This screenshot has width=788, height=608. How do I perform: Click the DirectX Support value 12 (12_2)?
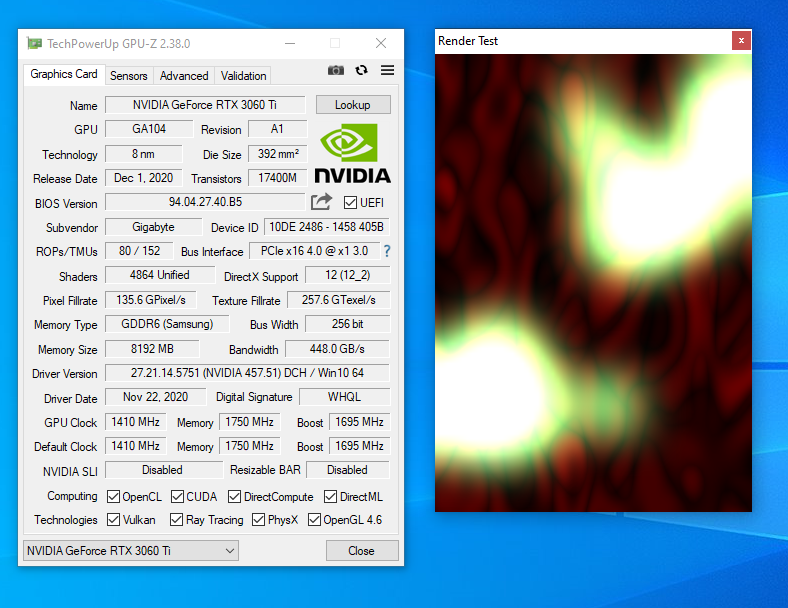point(348,275)
